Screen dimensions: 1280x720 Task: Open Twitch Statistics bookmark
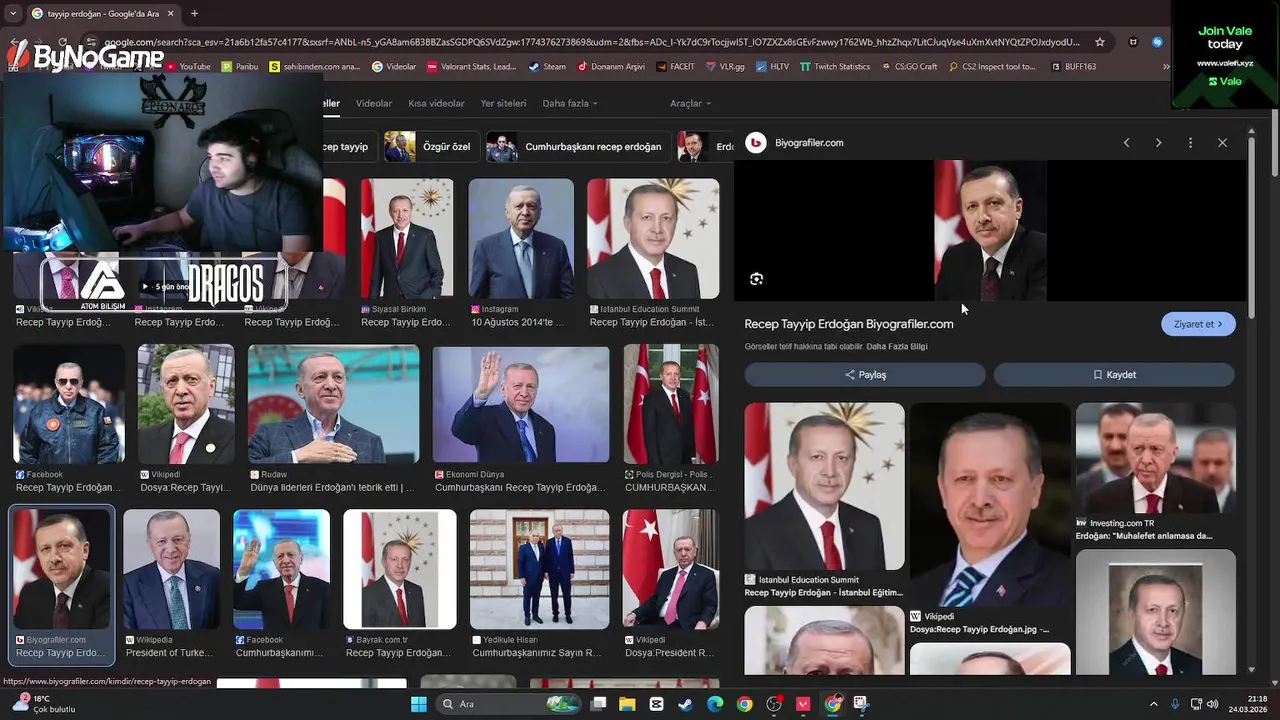tap(835, 67)
